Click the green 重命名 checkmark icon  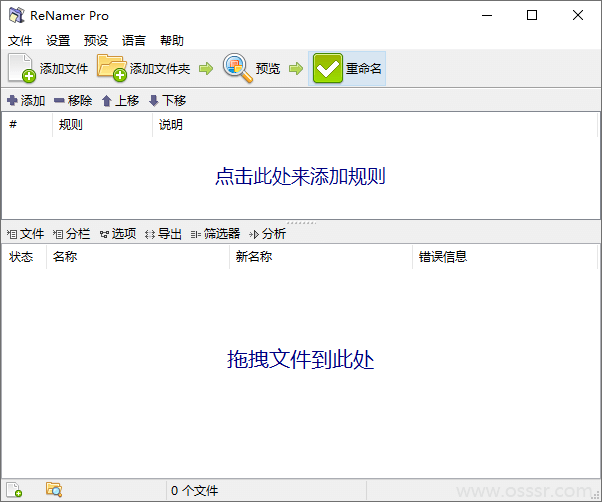[x=327, y=68]
